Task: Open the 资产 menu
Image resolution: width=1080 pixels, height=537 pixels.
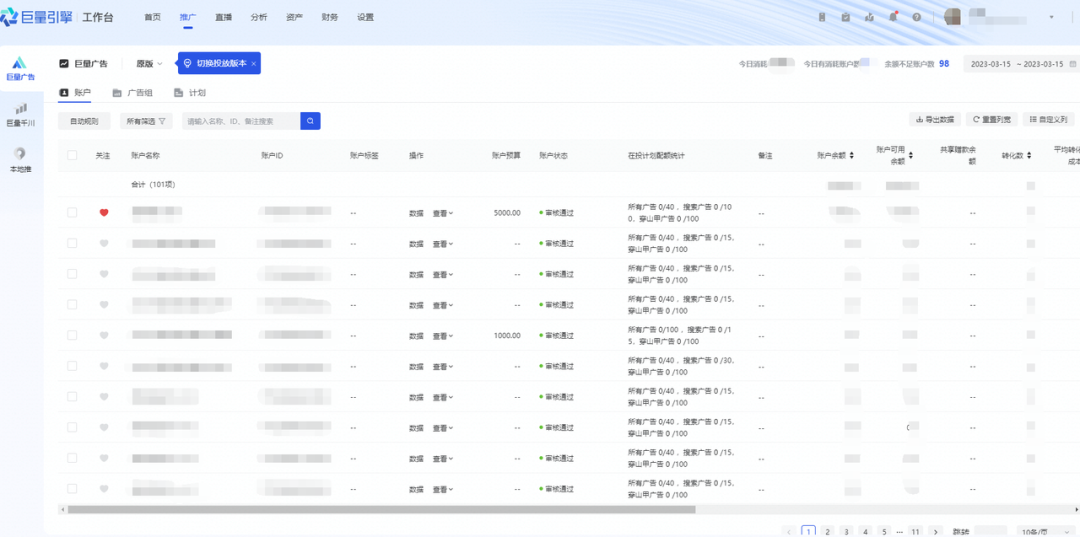Action: click(294, 17)
